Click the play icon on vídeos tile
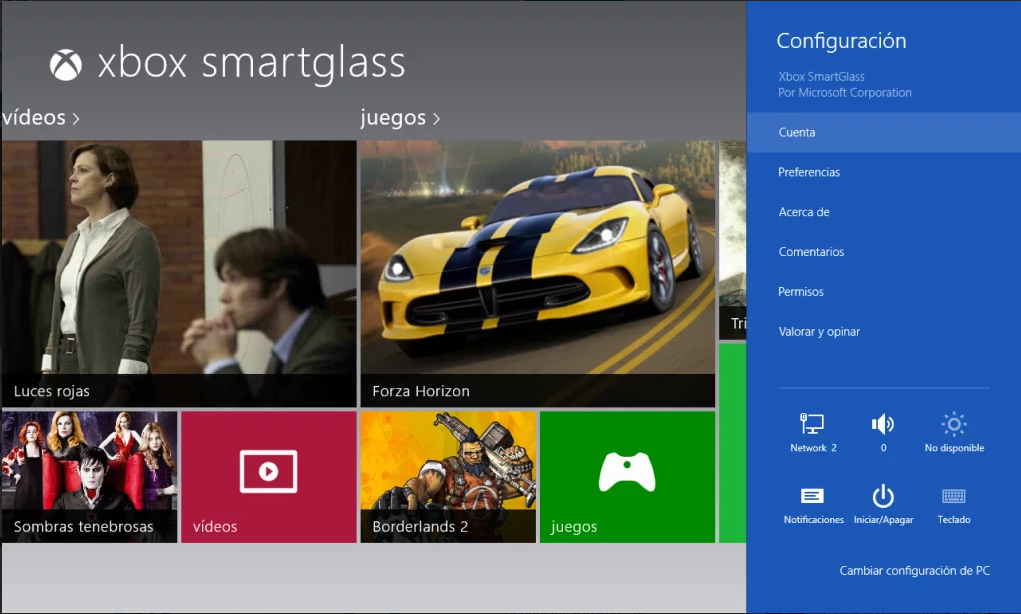1021x614 pixels. (268, 471)
